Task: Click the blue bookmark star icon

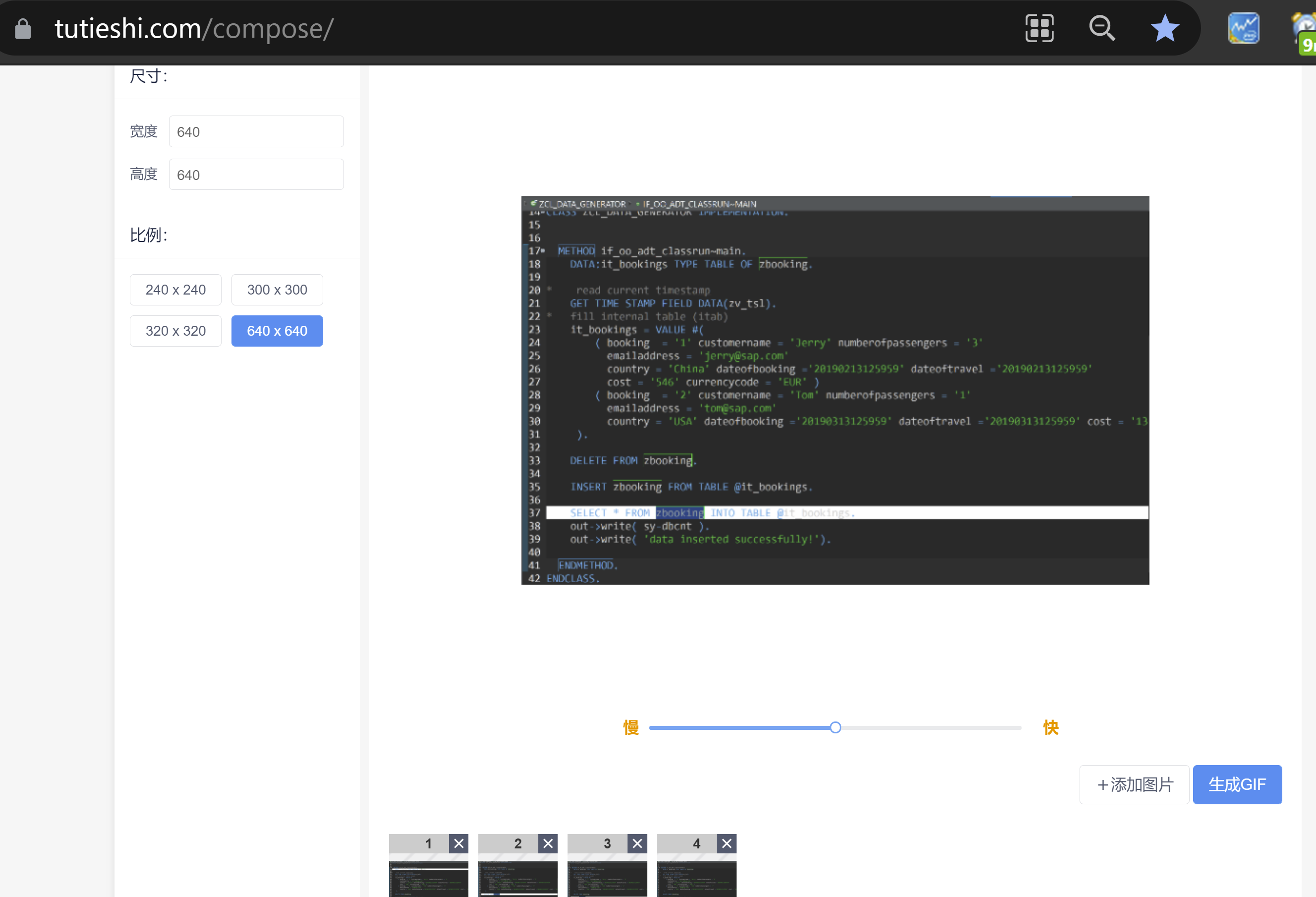Action: pyautogui.click(x=1165, y=28)
